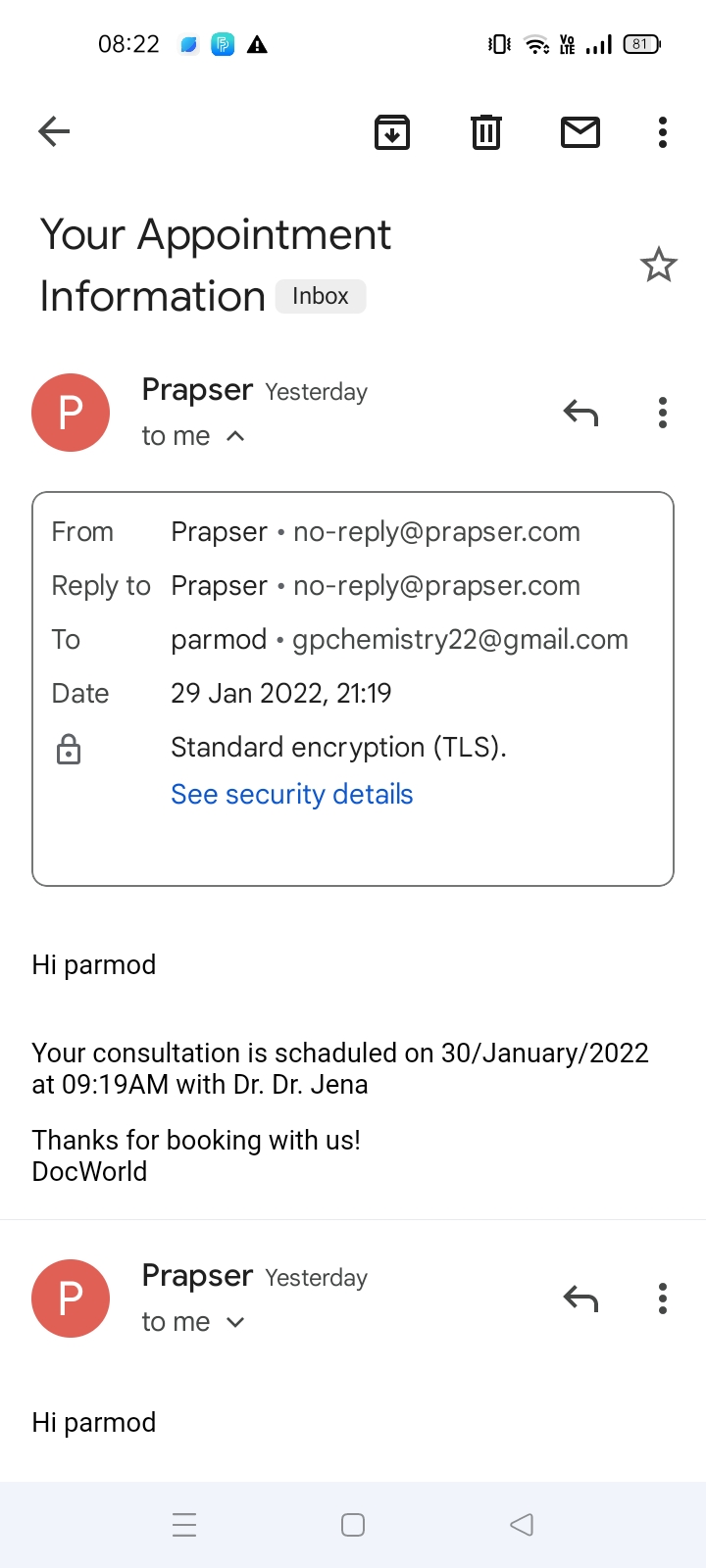Tap the back arrow to leave email
This screenshot has width=706, height=1568.
click(54, 131)
